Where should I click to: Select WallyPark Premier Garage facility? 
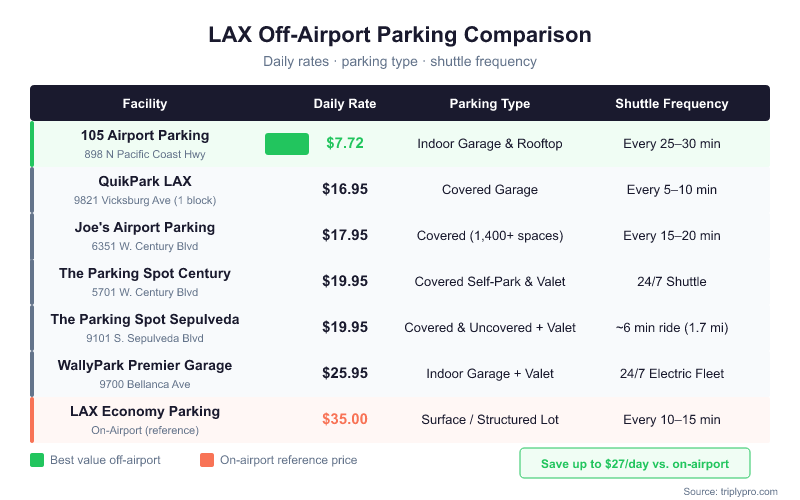(145, 366)
